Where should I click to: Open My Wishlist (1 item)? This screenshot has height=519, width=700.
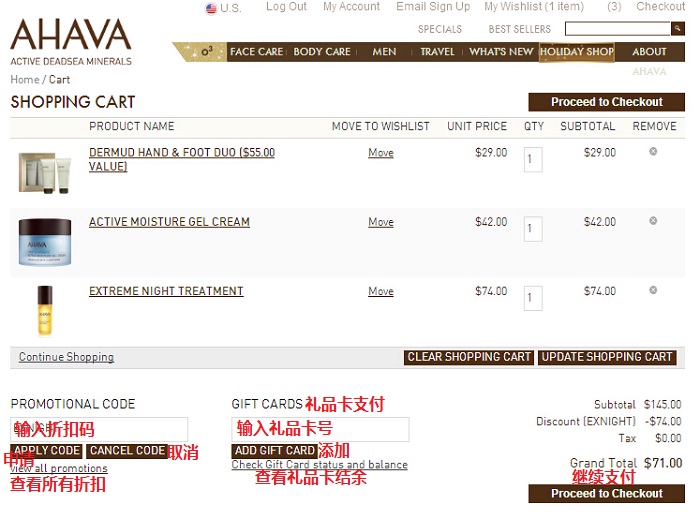point(534,7)
